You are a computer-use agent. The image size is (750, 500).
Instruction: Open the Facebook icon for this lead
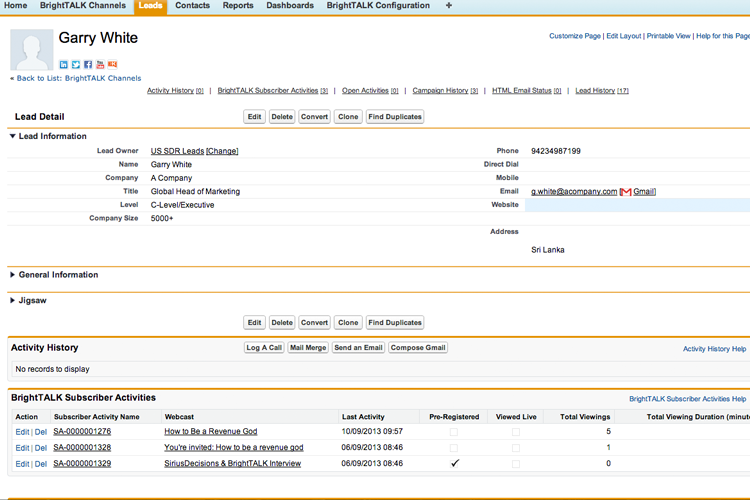[88, 65]
